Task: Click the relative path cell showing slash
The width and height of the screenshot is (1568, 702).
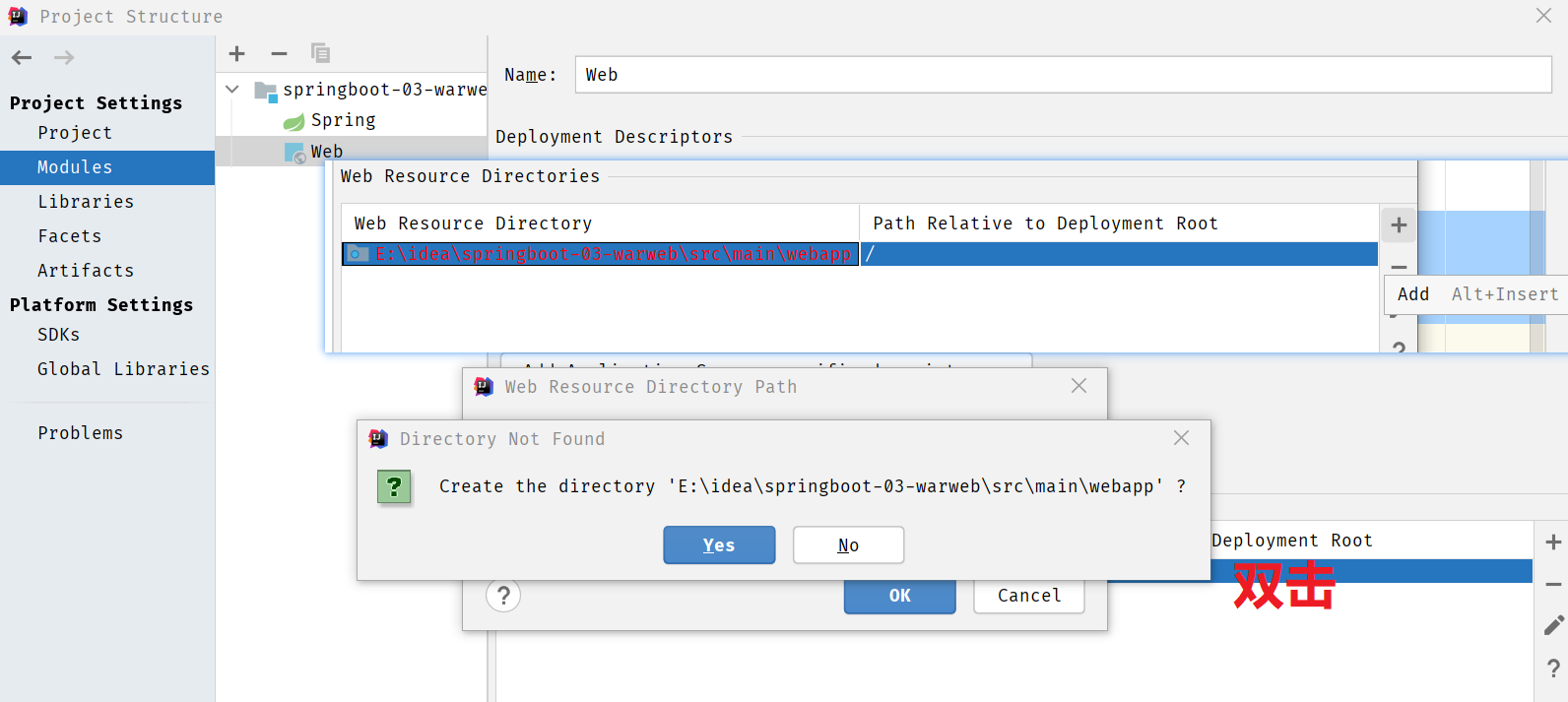Action: 1119,254
